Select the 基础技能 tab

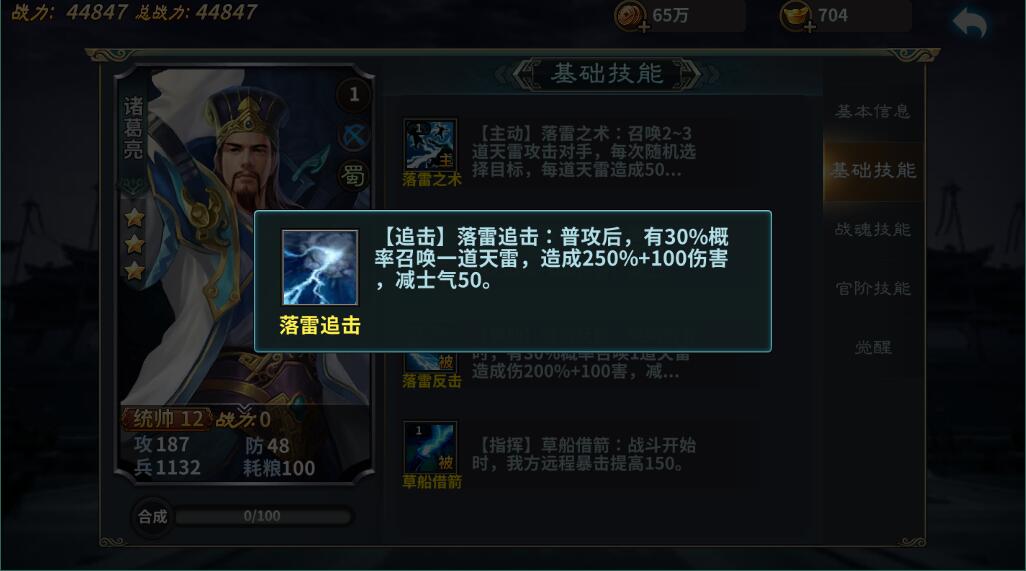point(872,170)
